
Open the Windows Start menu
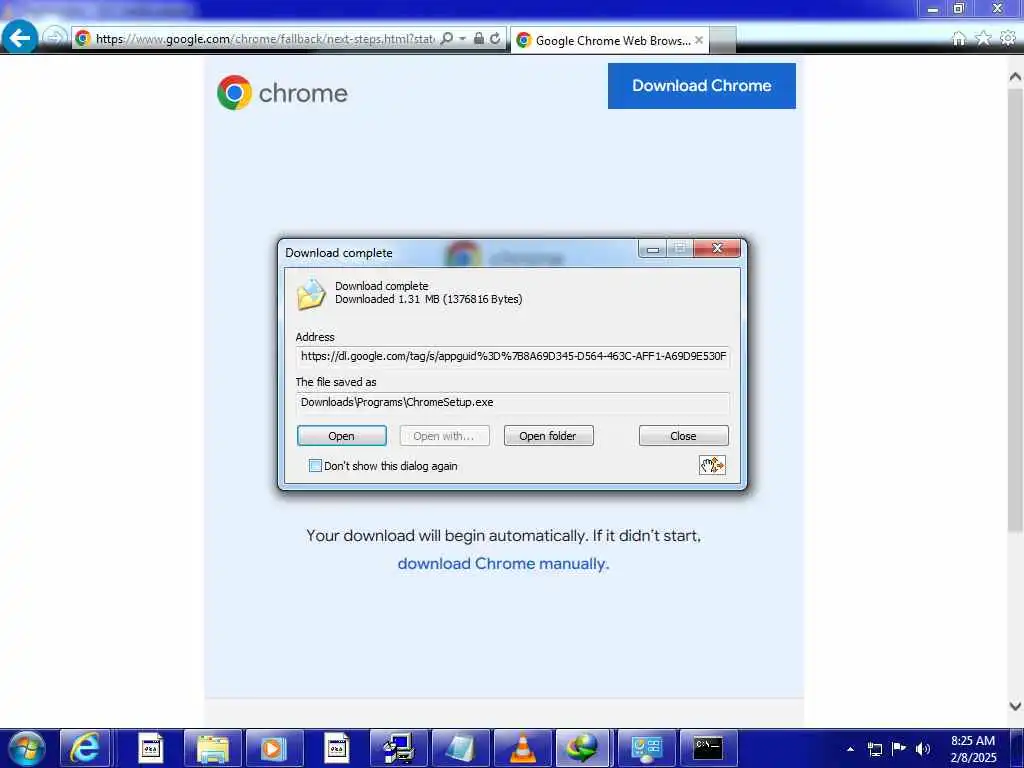tap(26, 748)
